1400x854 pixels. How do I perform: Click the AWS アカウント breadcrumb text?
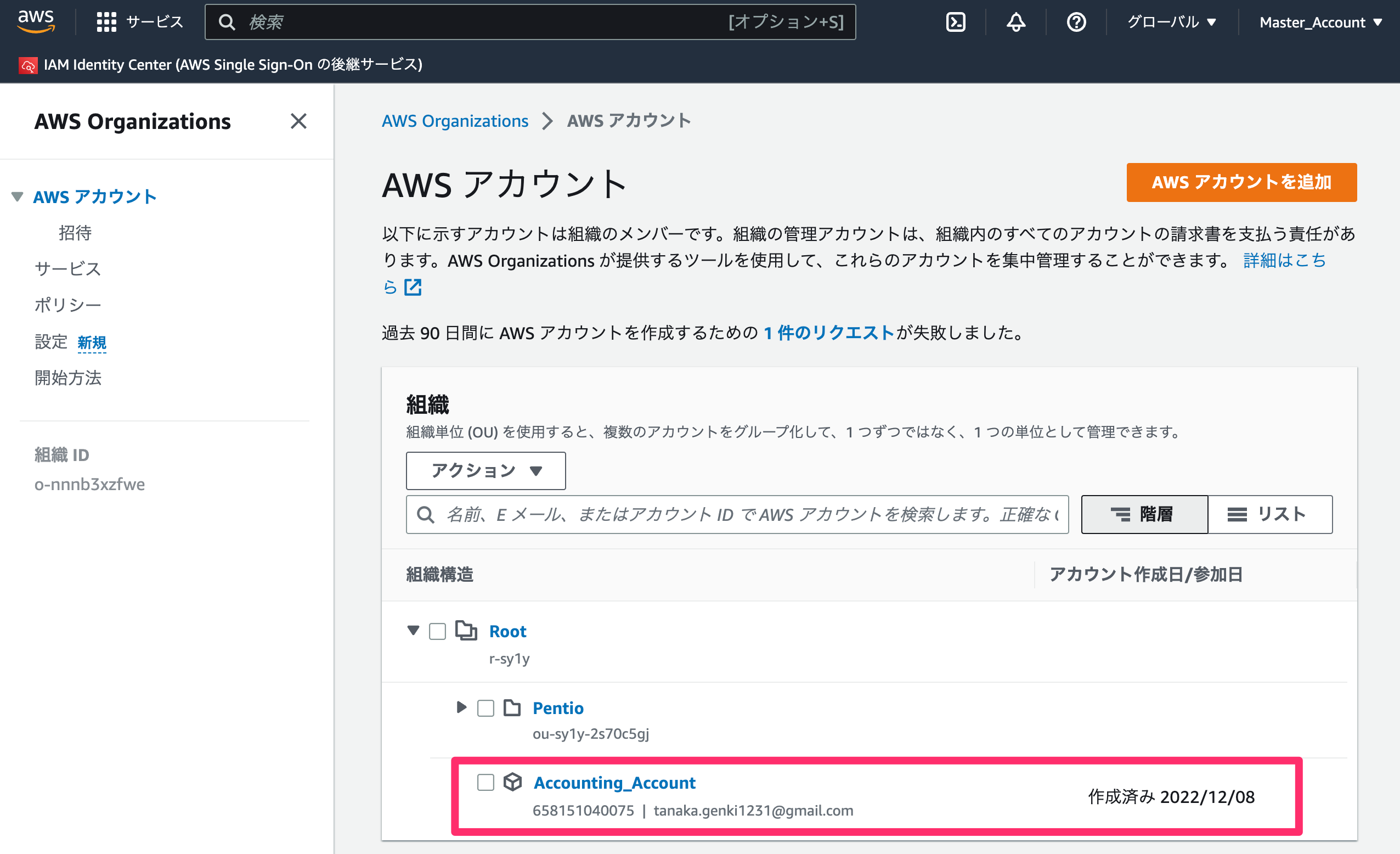pos(629,121)
